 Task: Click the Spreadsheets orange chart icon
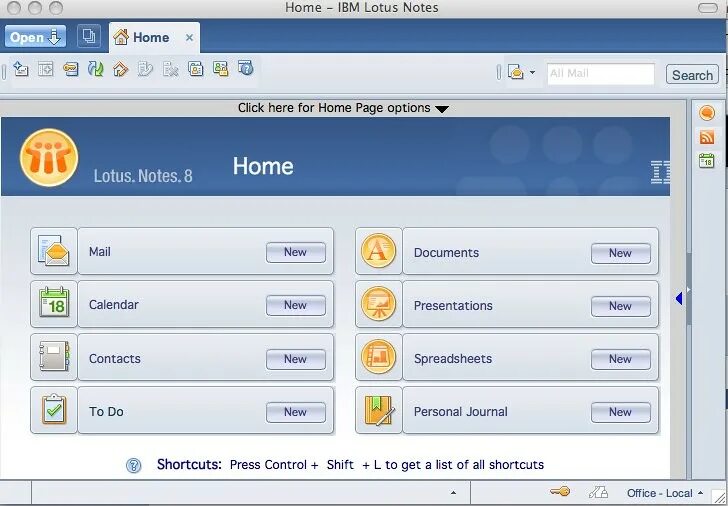(x=378, y=357)
